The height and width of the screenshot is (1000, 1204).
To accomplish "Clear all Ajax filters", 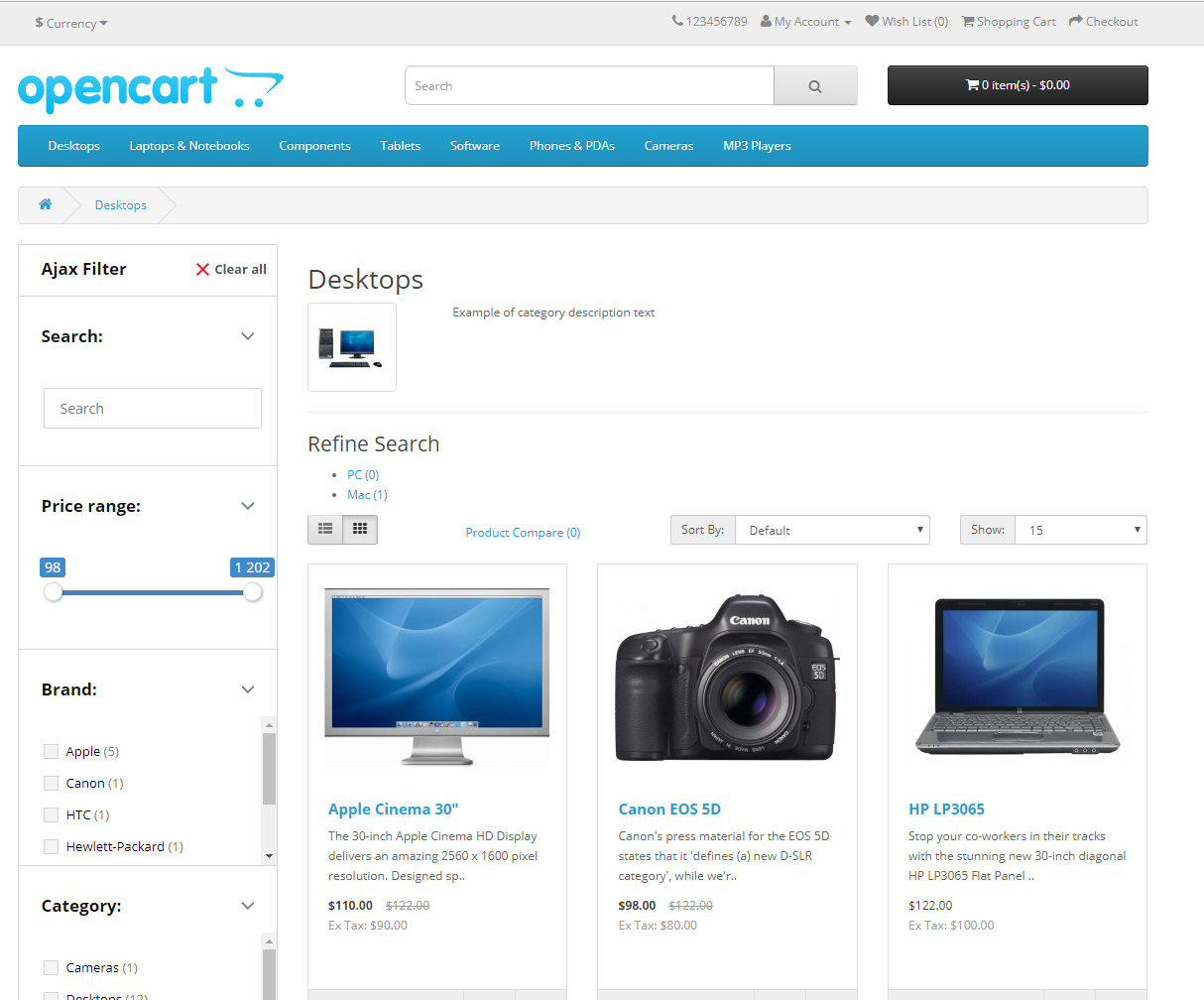I will click(231, 269).
